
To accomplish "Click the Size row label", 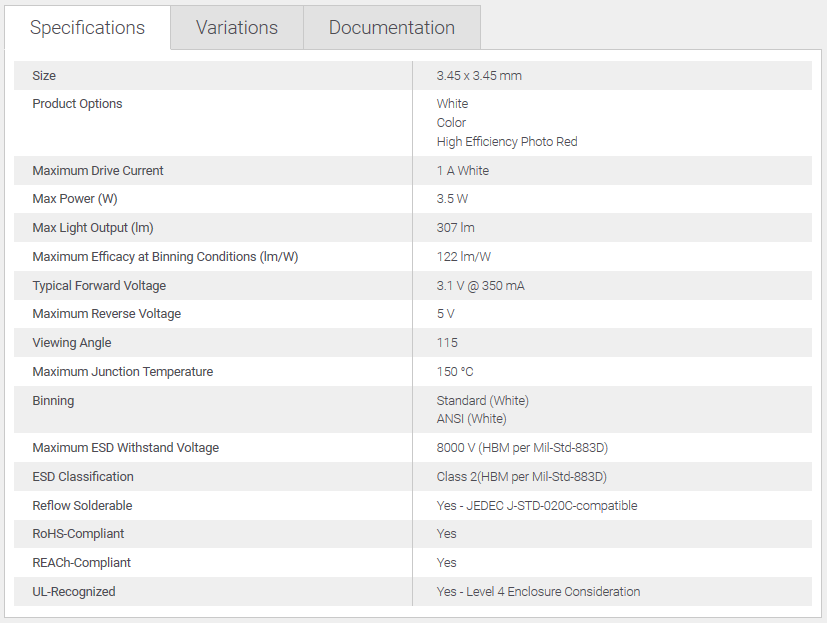I will pyautogui.click(x=44, y=76).
